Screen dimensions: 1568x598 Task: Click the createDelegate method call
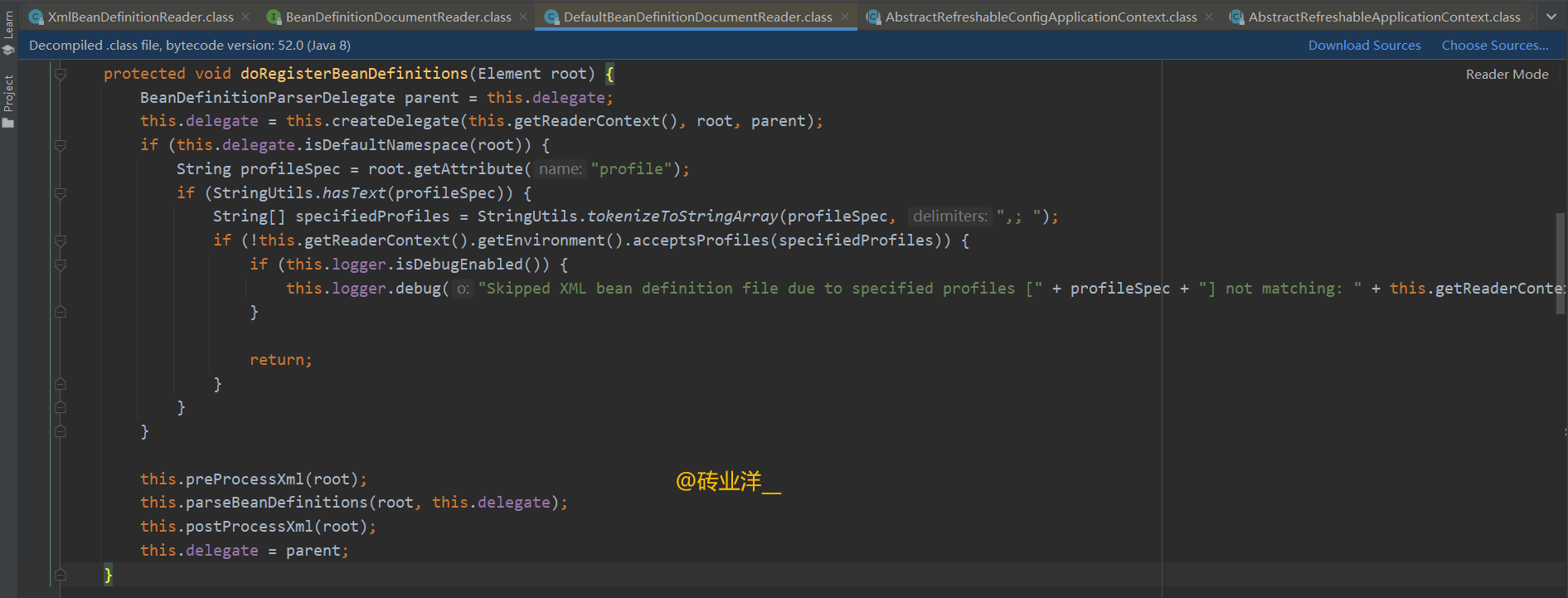(396, 121)
